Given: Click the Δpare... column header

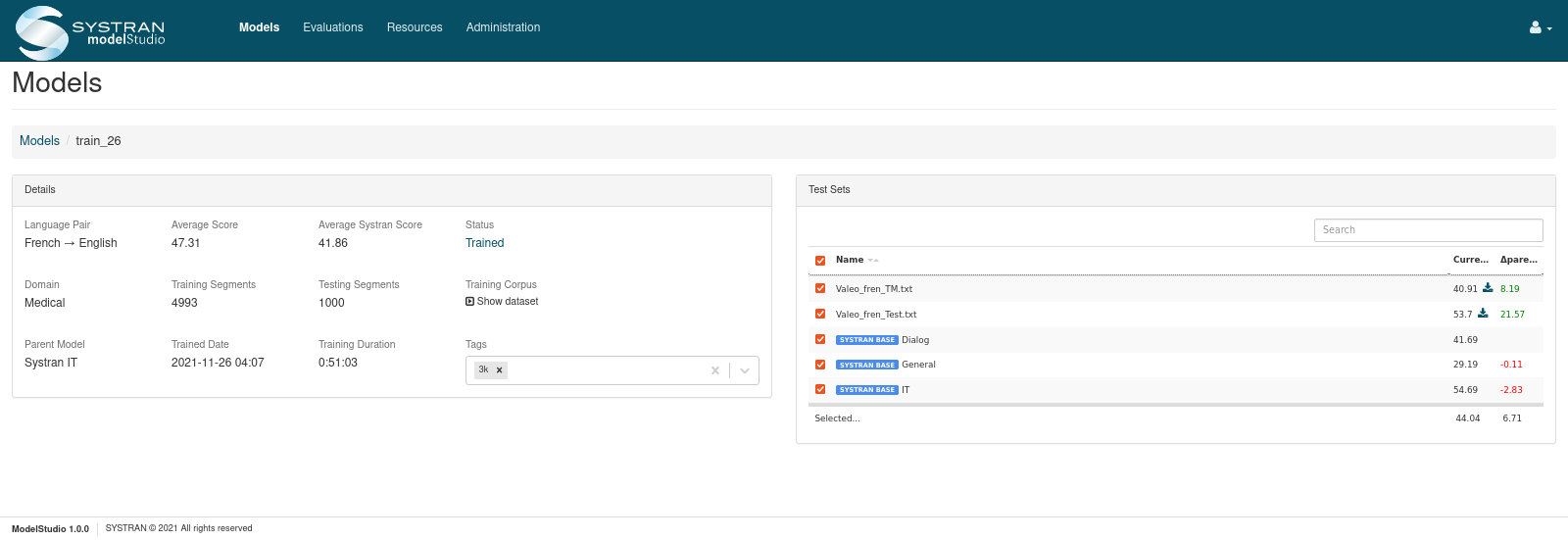Looking at the screenshot, I should [1519, 260].
